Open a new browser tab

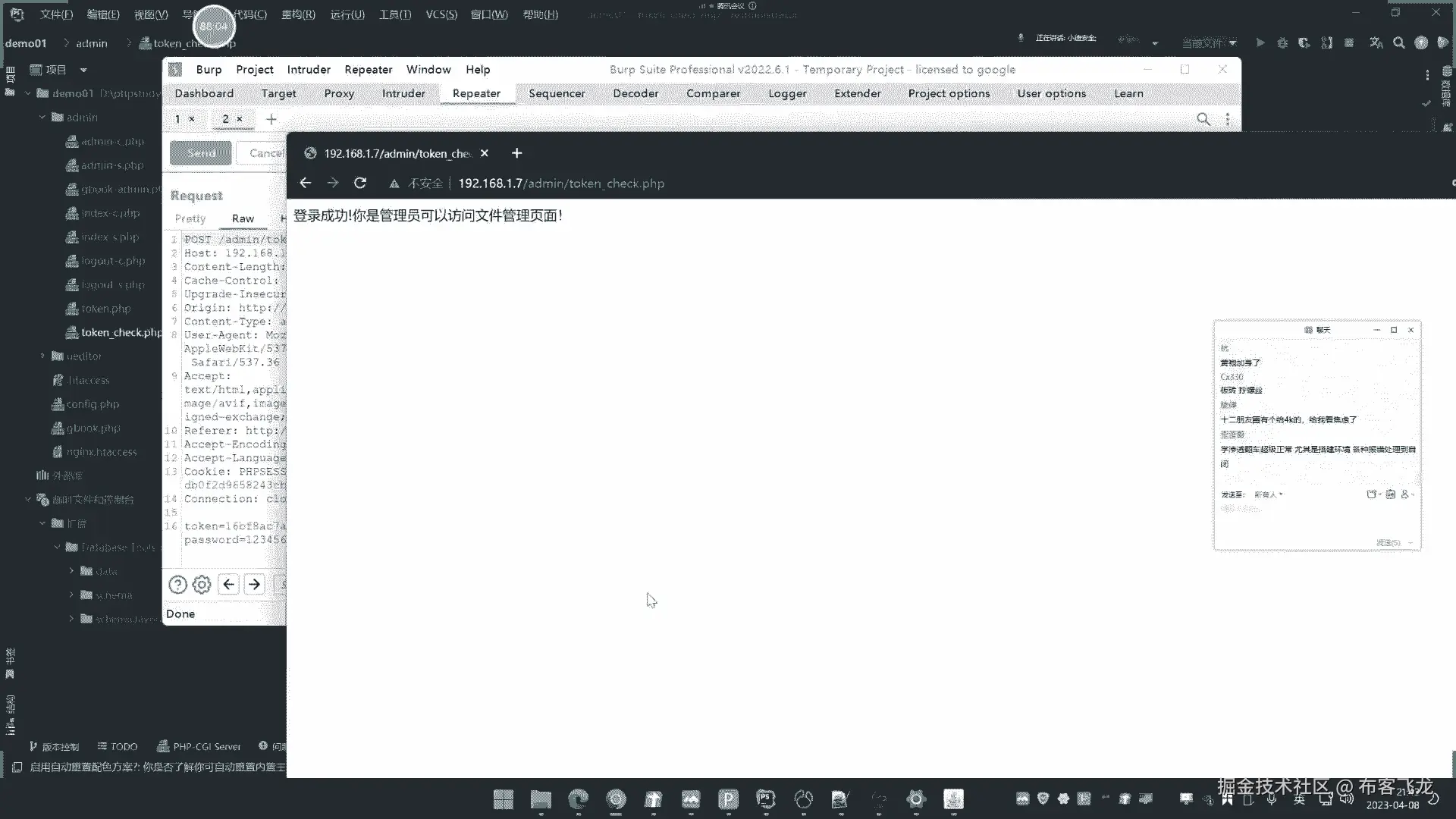click(x=516, y=153)
